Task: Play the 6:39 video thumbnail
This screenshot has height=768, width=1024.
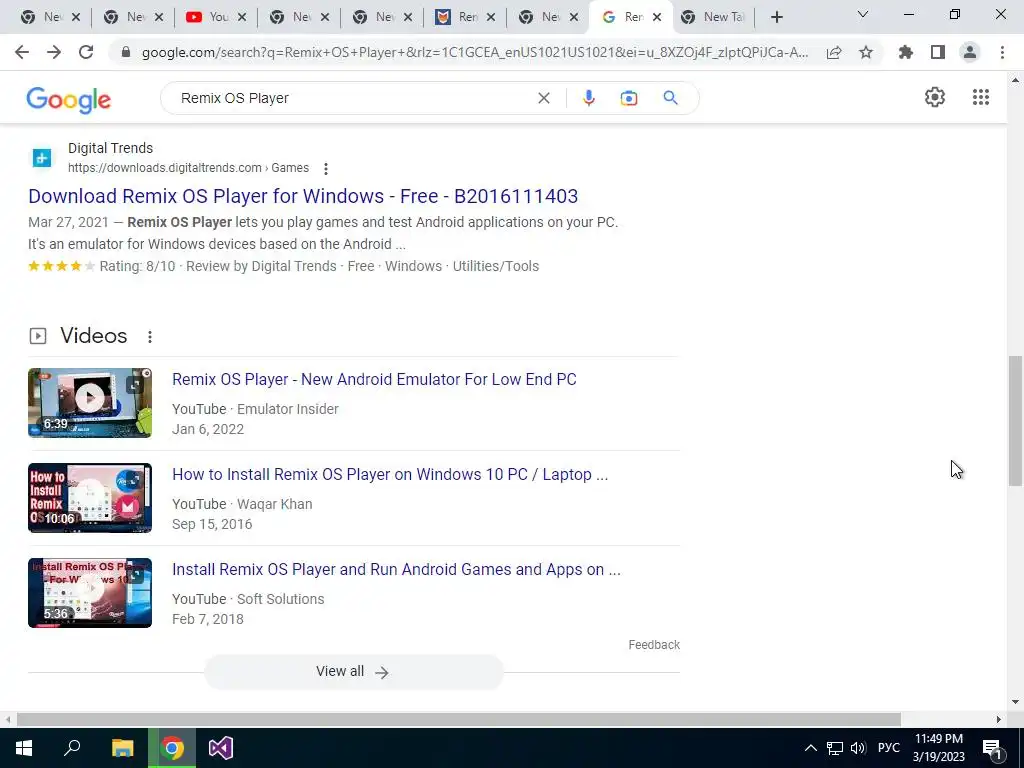Action: click(90, 402)
